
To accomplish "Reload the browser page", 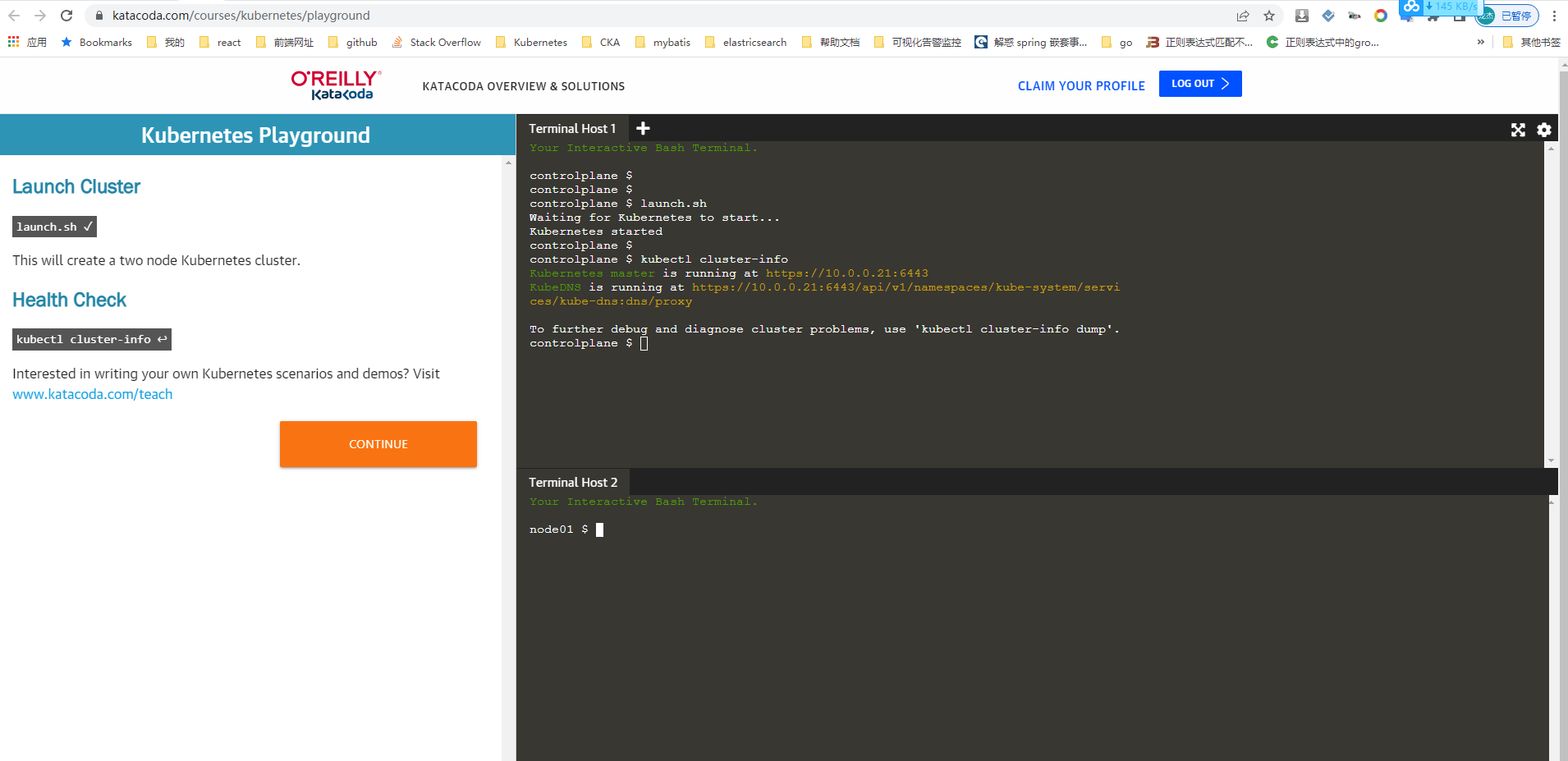I will pyautogui.click(x=66, y=16).
